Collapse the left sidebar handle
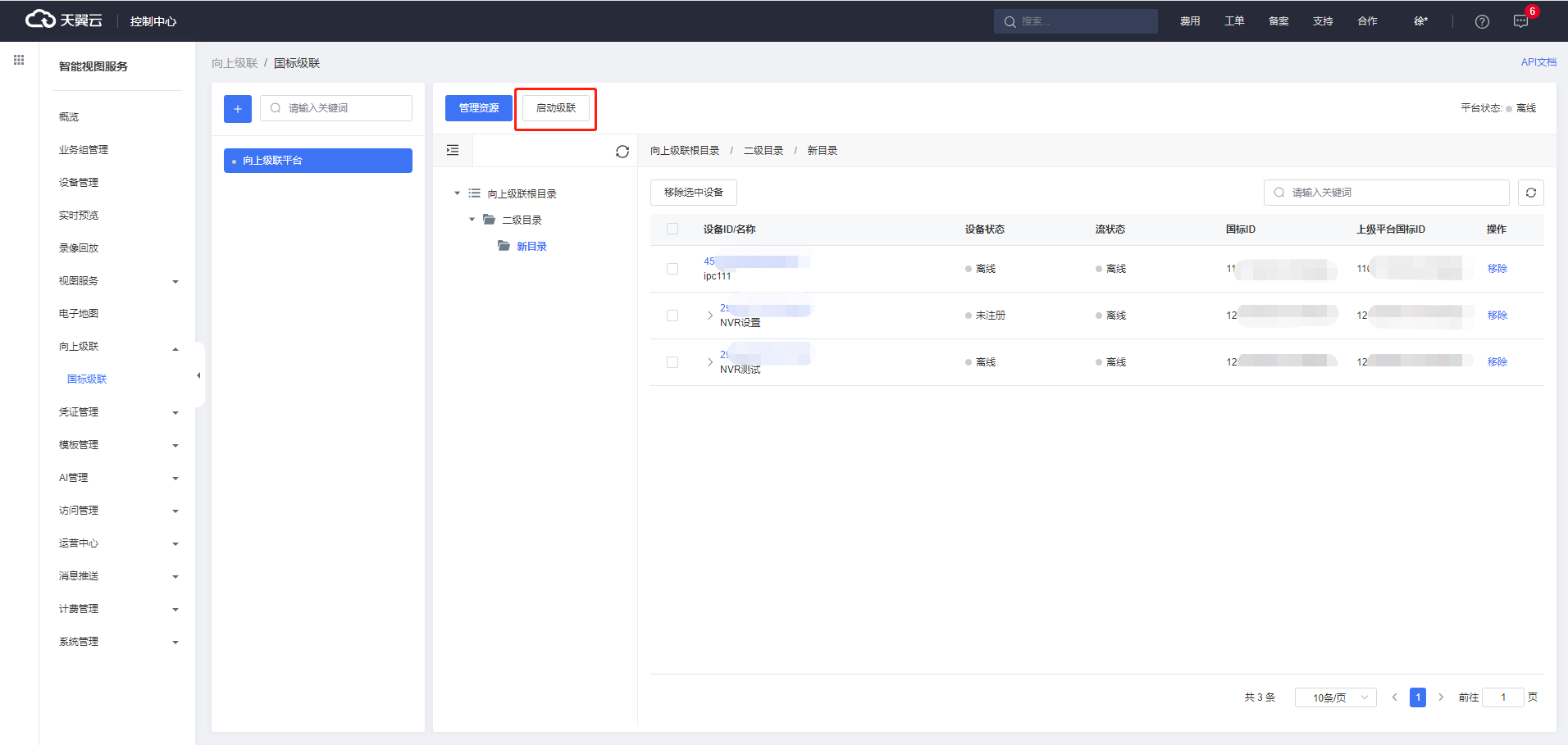The width and height of the screenshot is (1568, 745). [x=198, y=375]
